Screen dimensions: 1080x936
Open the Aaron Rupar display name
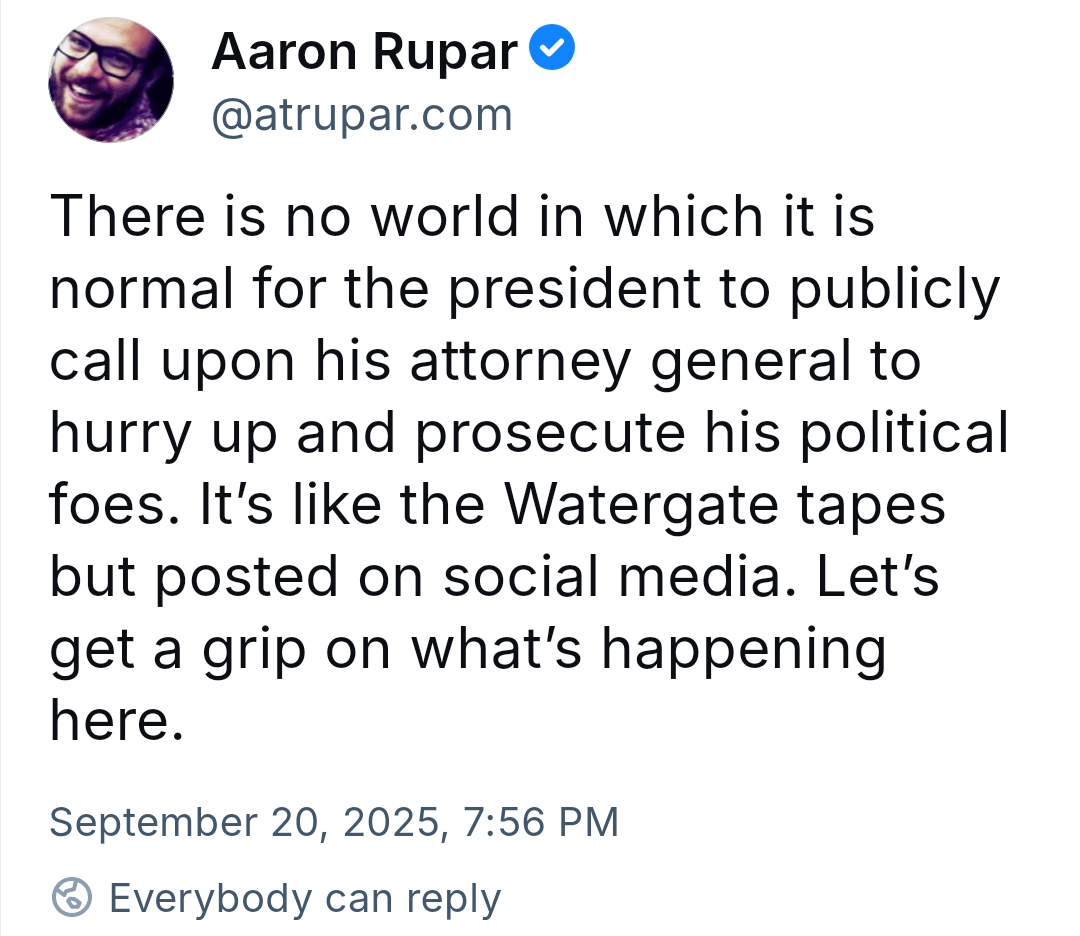click(364, 52)
